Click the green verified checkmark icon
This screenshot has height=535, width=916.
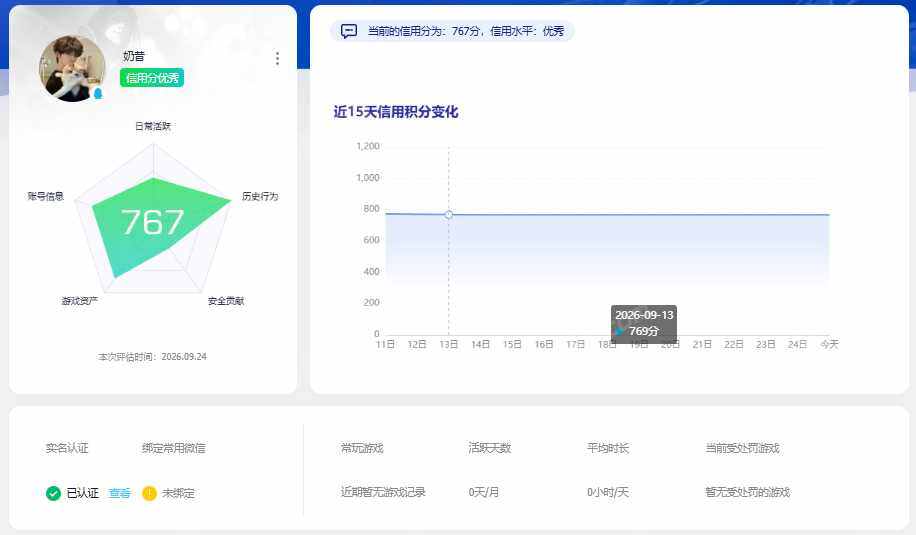tap(53, 493)
